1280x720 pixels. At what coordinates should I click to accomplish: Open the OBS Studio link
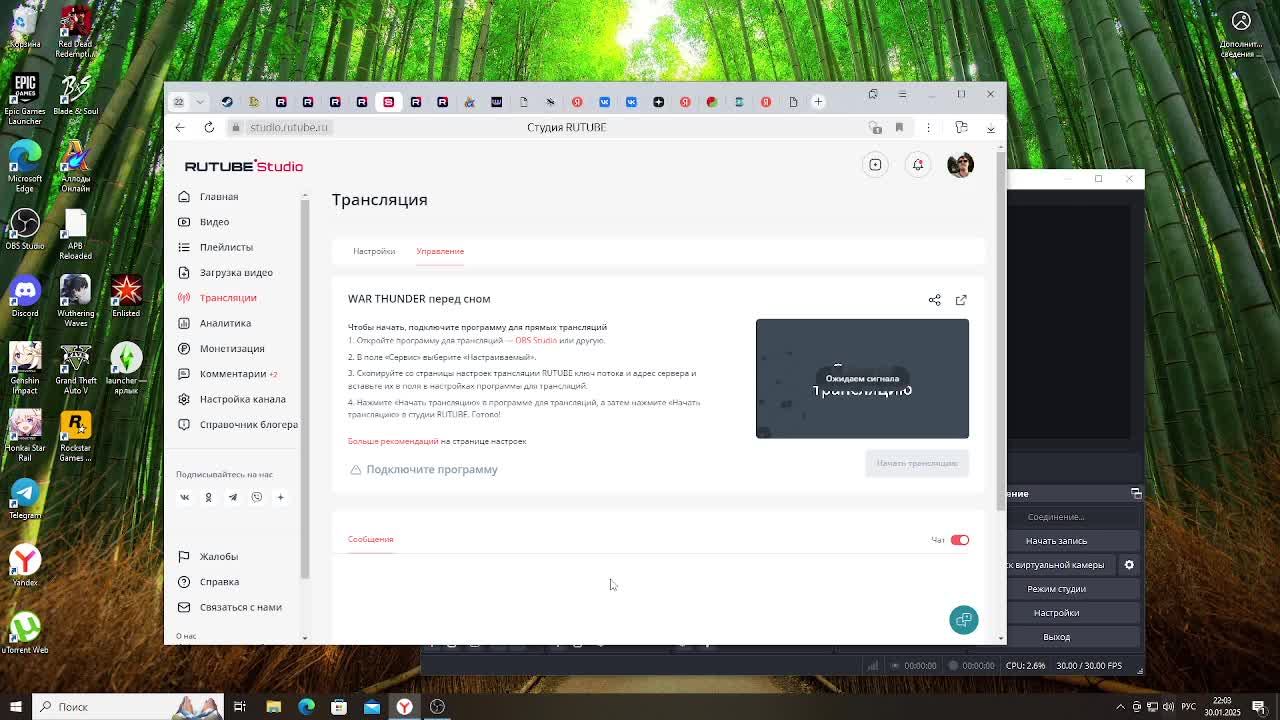click(x=536, y=341)
